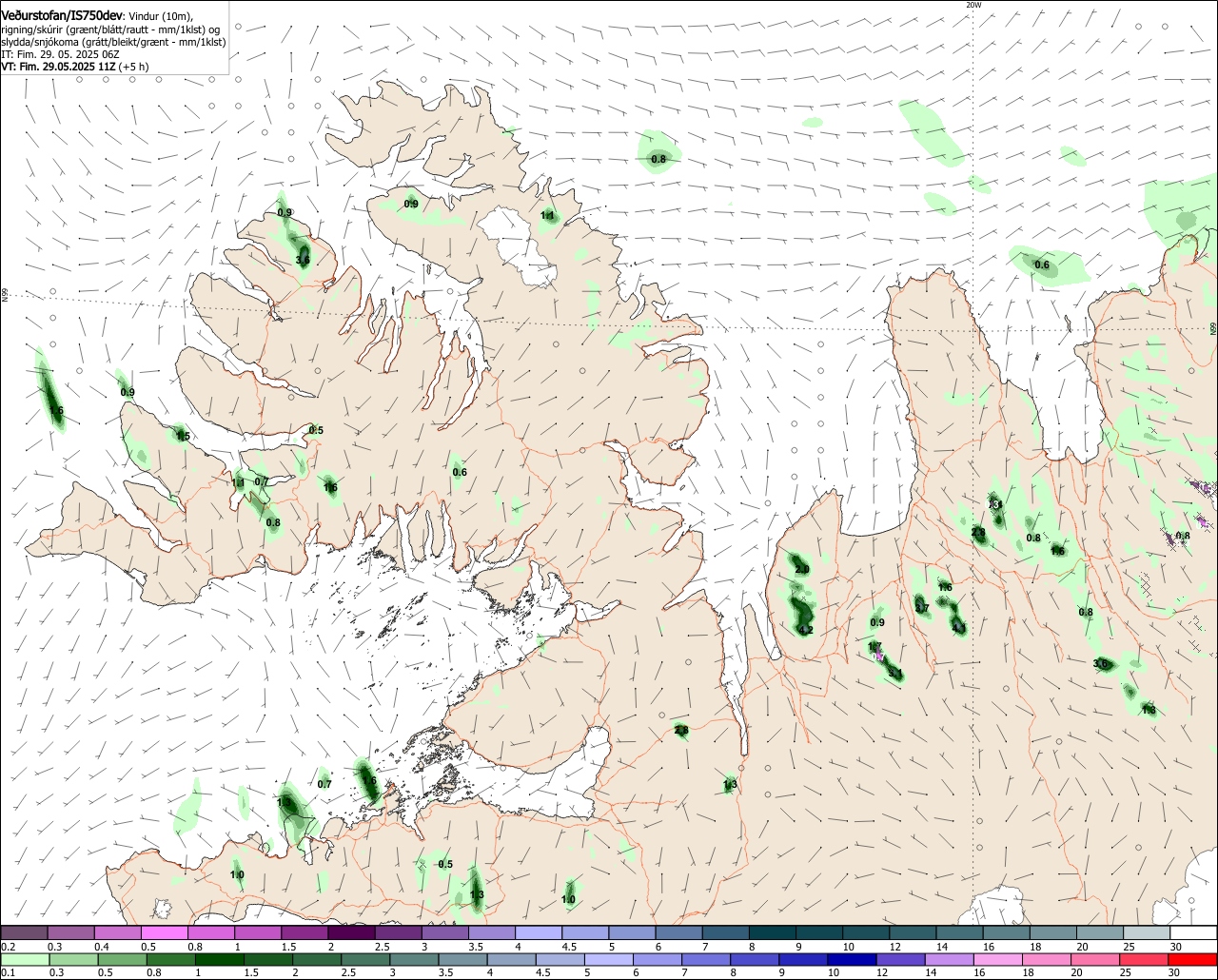Click the 1.7 precipitation value on the map

coord(874,647)
